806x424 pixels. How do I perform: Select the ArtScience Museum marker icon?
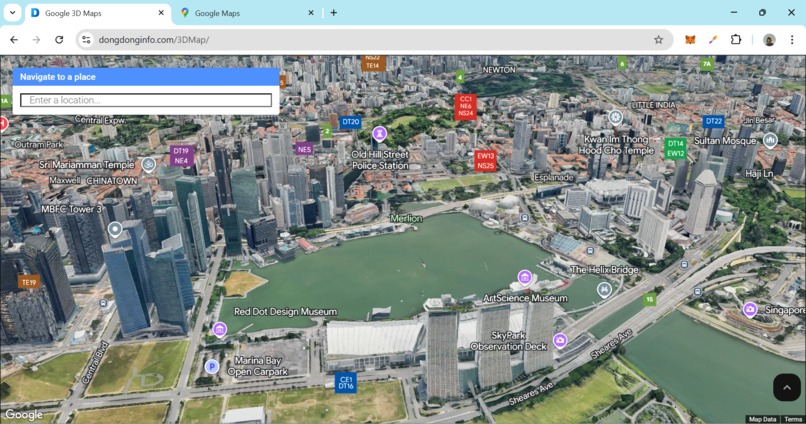(x=524, y=278)
